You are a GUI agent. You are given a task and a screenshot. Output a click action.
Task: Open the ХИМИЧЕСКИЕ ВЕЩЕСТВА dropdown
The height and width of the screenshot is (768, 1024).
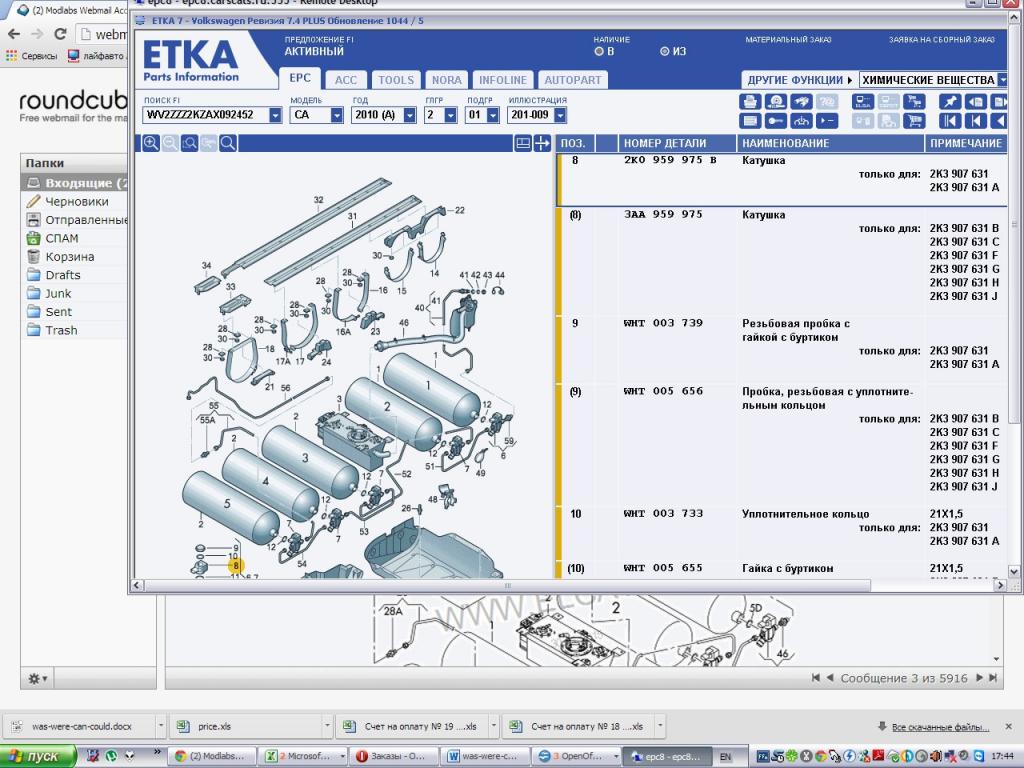(1002, 80)
